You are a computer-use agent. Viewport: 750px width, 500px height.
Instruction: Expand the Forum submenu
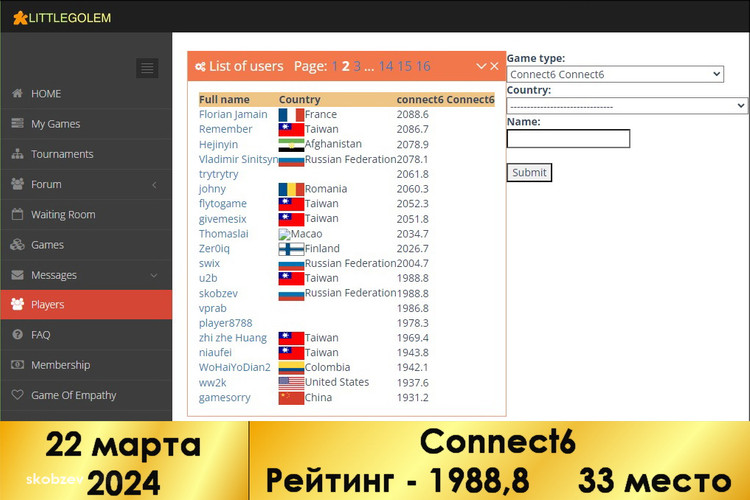(153, 185)
